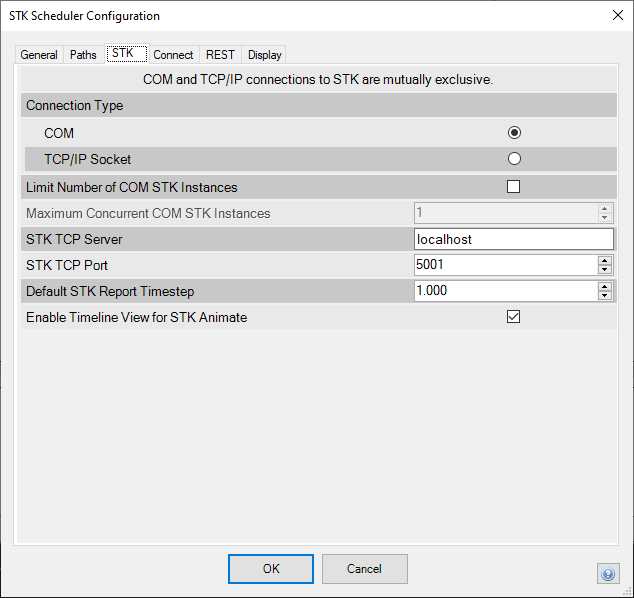Decrease the STK TCP Port value
Screen dimensions: 634x598
pos(604,269)
